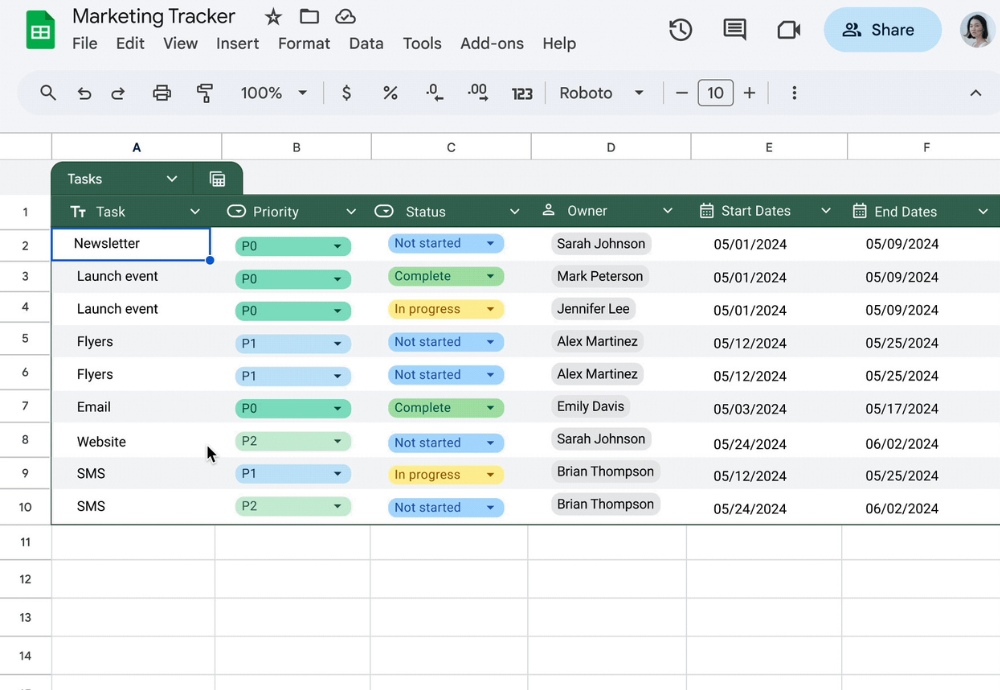Open the zoom 100% dropdown
The width and height of the screenshot is (1000, 690).
tap(274, 93)
